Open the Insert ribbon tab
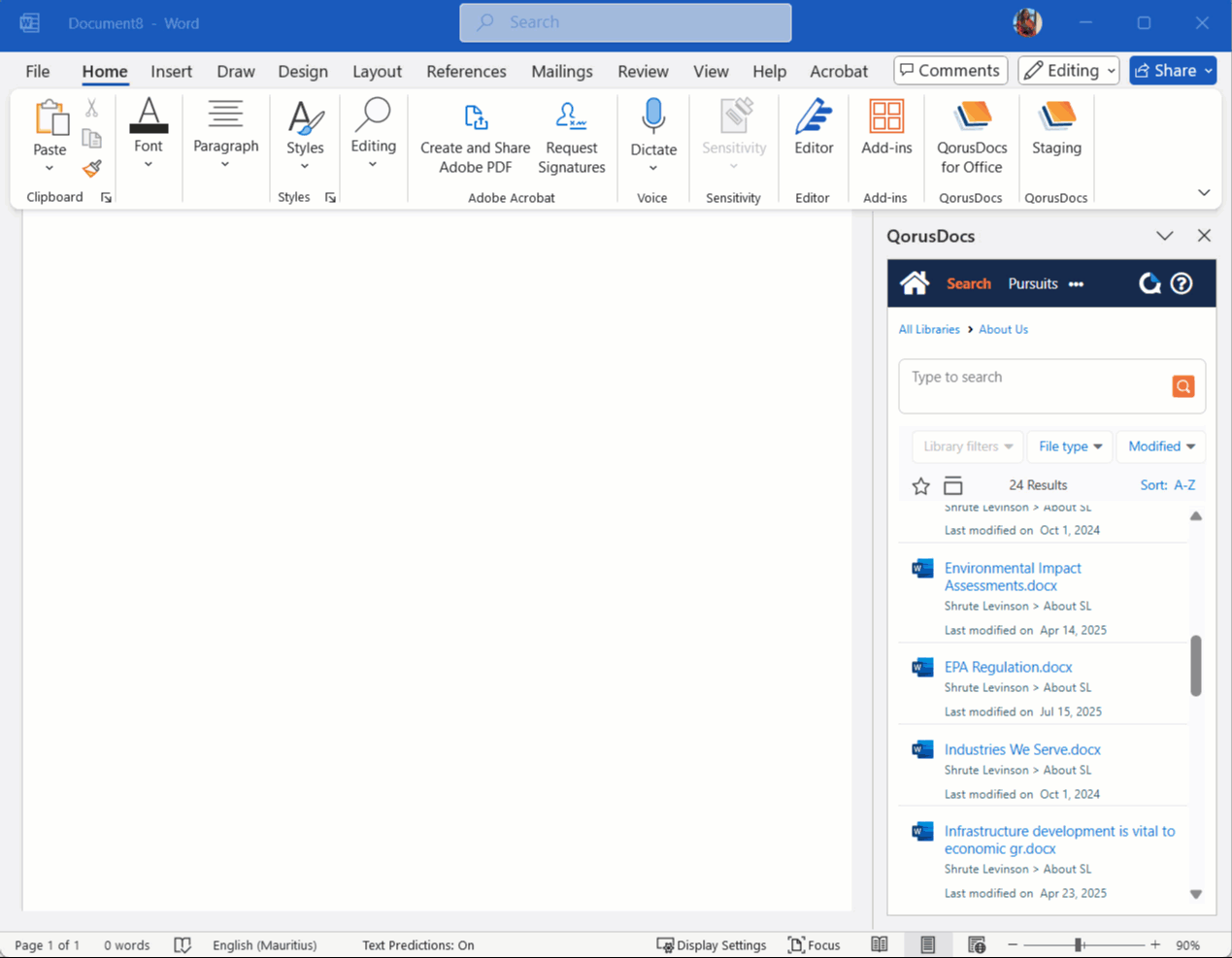 171,72
